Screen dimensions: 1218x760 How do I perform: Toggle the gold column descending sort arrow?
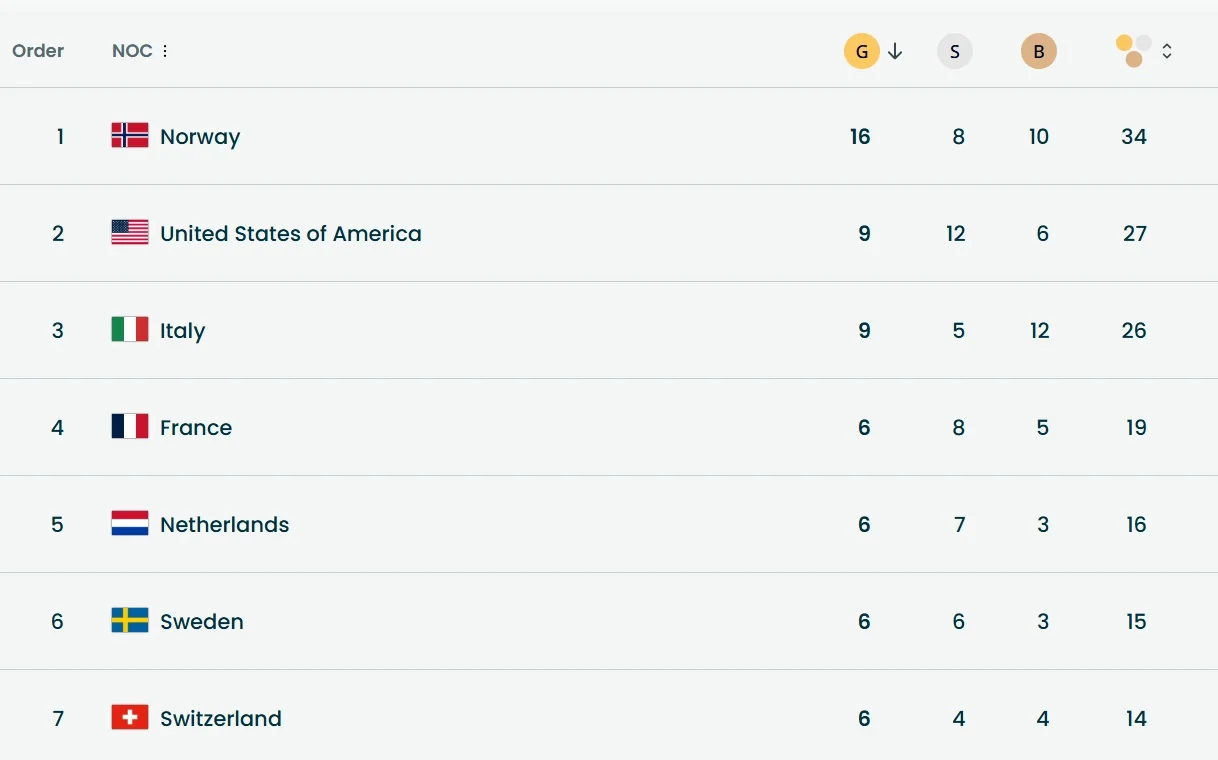pyautogui.click(x=895, y=51)
